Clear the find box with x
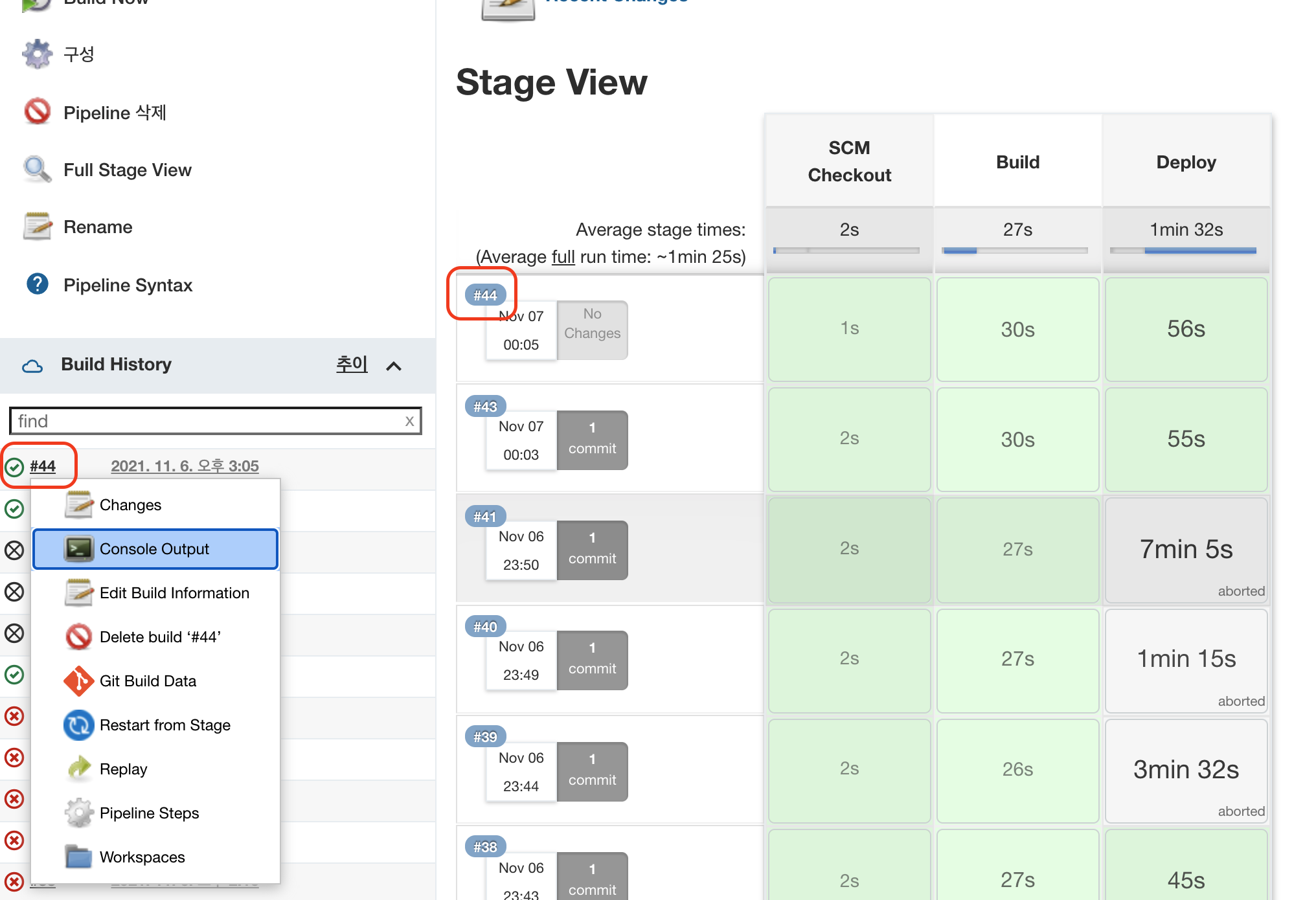Viewport: 1316px width, 900px height. pyautogui.click(x=409, y=421)
